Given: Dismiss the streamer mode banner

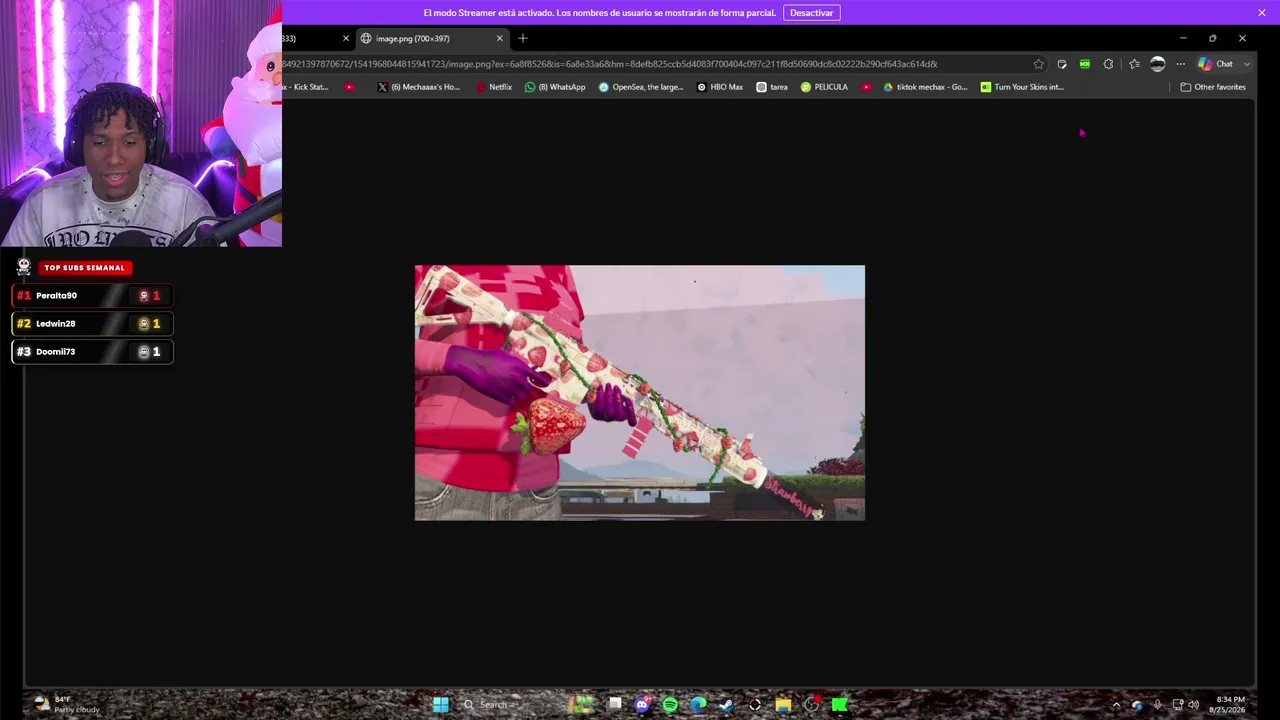Looking at the screenshot, I should (1262, 13).
